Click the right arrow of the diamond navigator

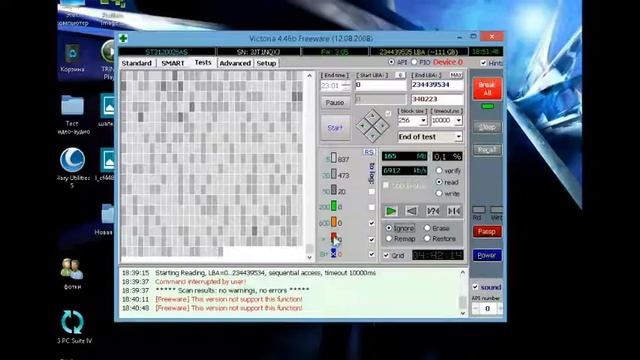382,126
